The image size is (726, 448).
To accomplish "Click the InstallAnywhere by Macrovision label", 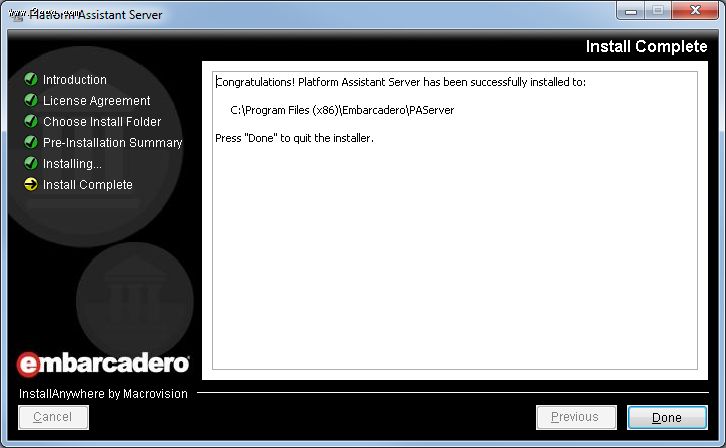I will [x=103, y=394].
